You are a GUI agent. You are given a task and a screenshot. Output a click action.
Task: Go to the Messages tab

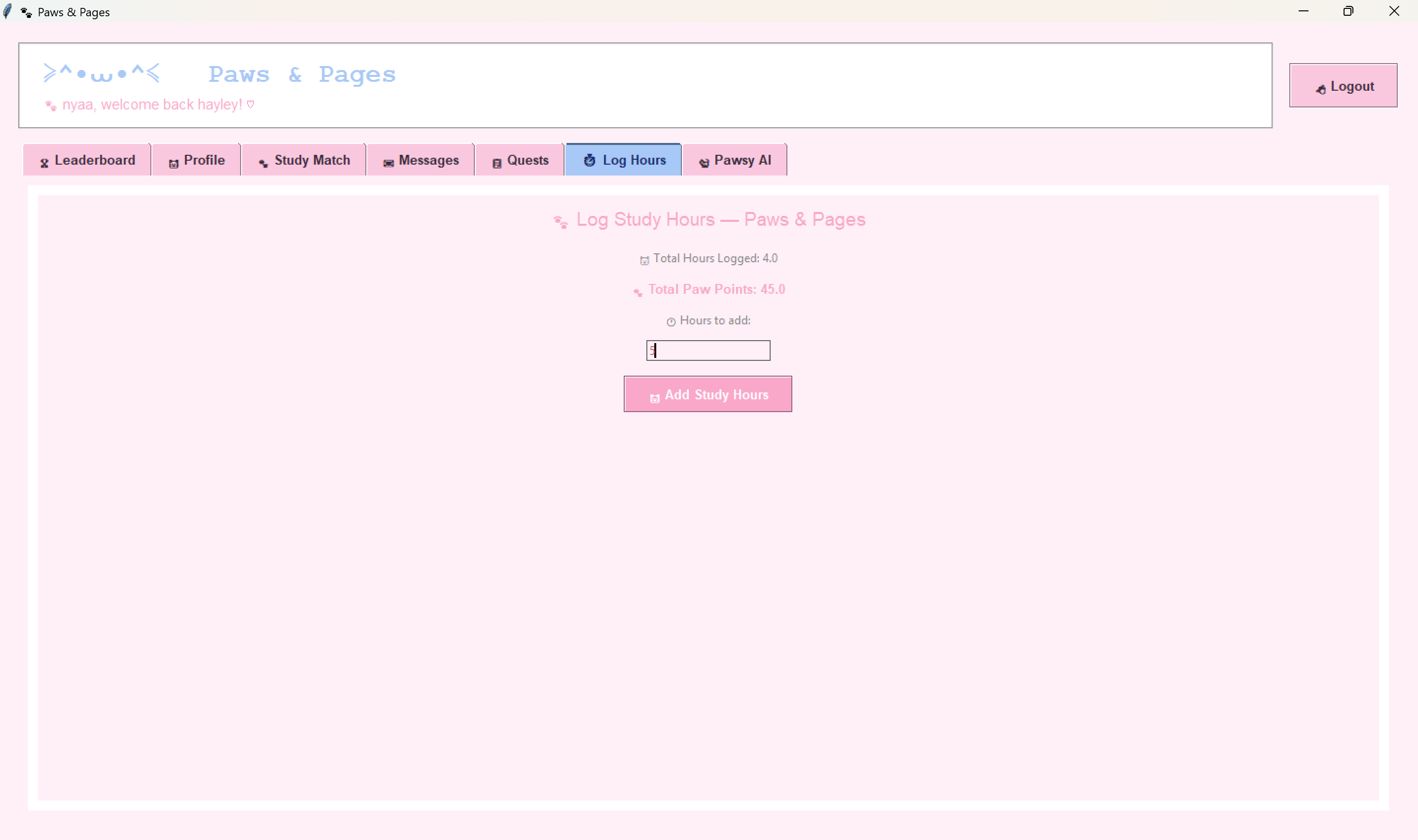point(421,160)
